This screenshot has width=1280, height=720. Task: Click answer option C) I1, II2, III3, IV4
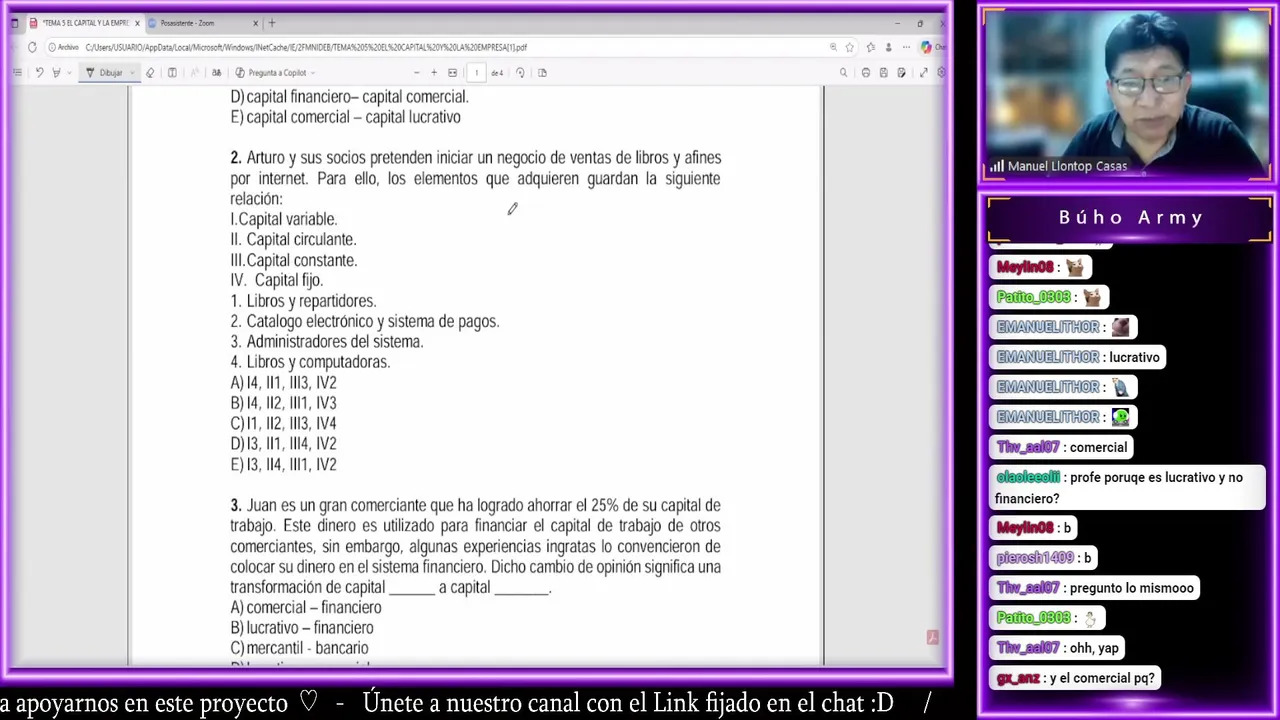coord(283,424)
